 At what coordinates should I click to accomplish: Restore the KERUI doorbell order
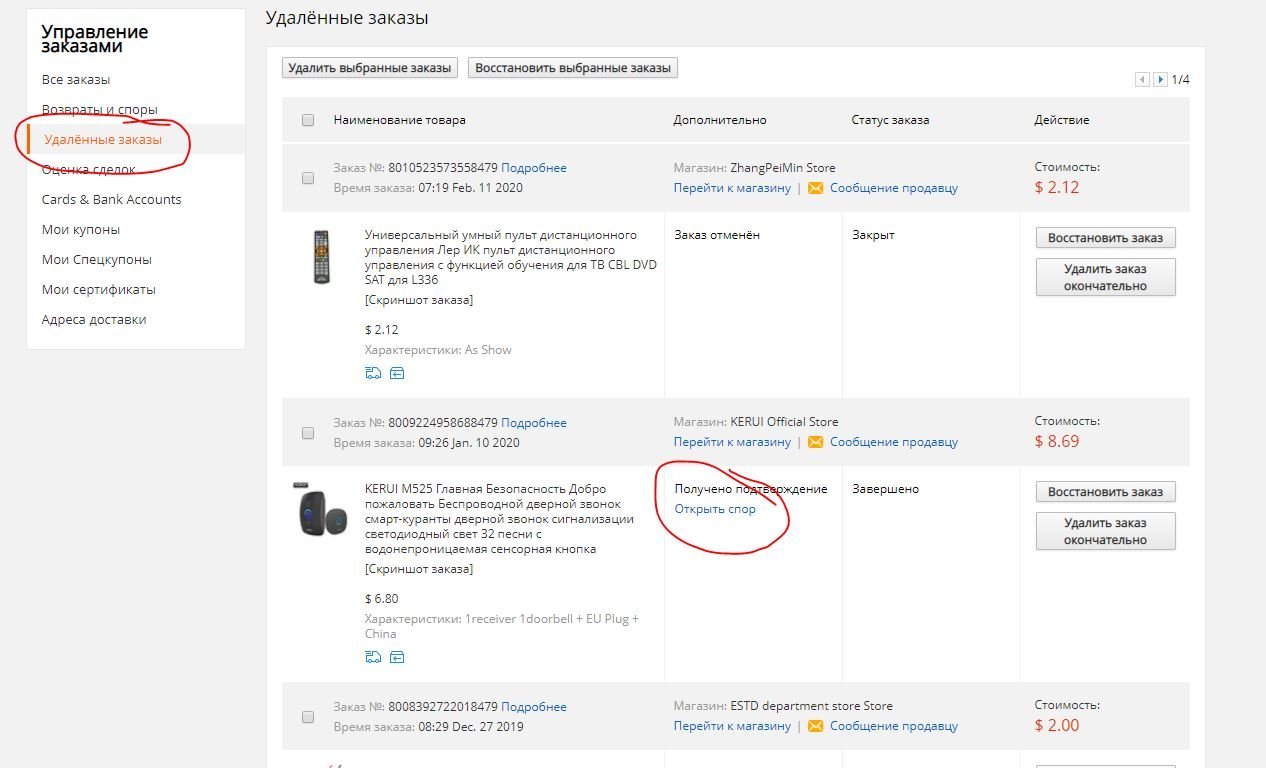(1105, 492)
